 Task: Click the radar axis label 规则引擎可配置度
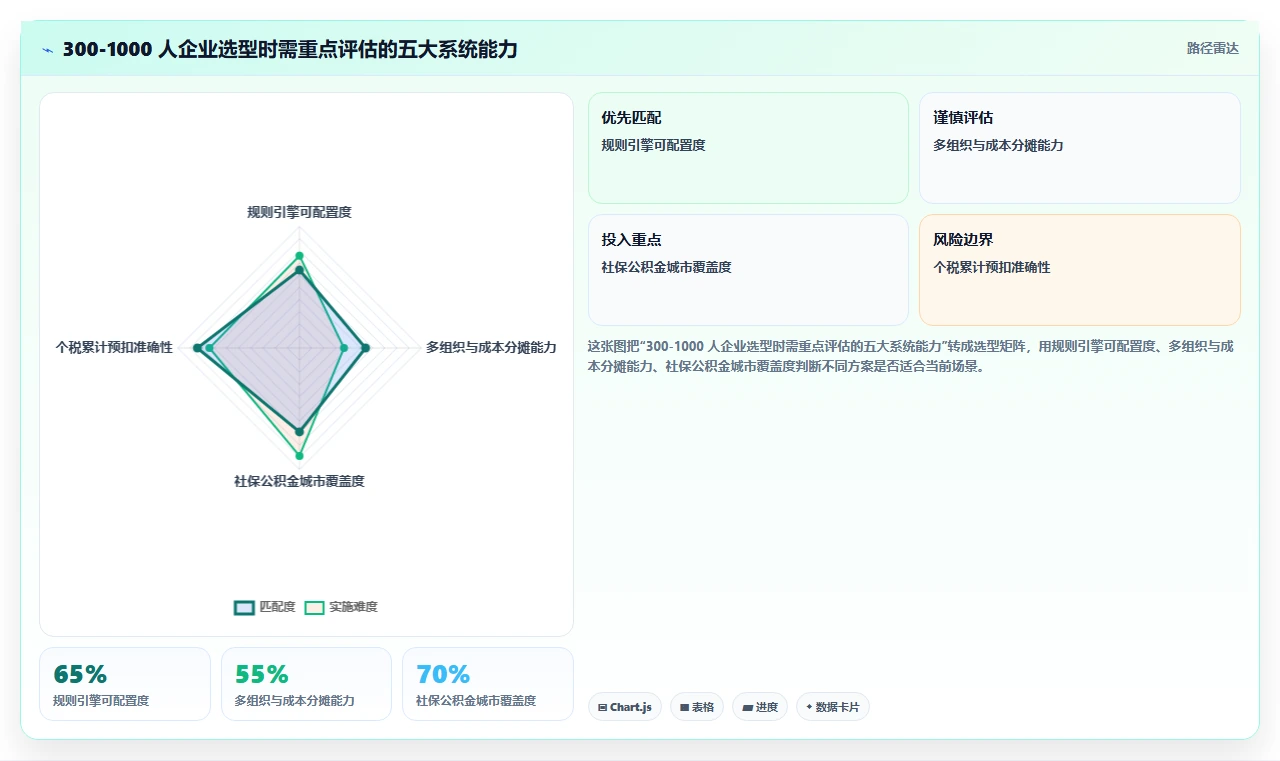299,212
